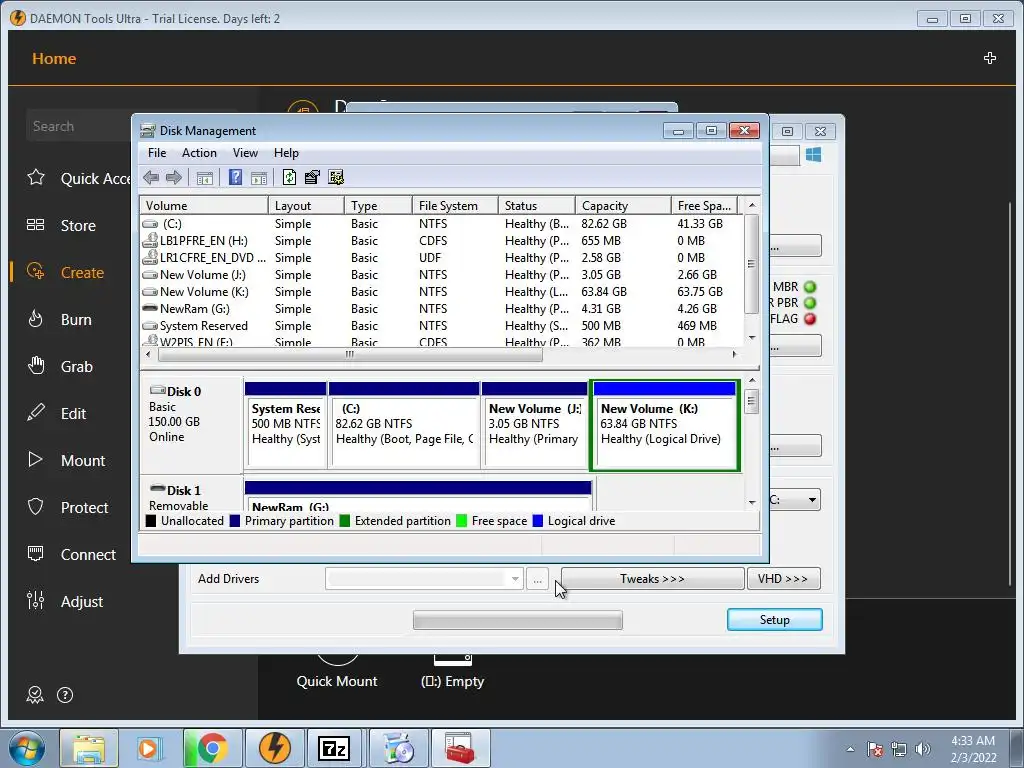Open Help via the blue question mark icon
The image size is (1024, 768).
tap(235, 177)
